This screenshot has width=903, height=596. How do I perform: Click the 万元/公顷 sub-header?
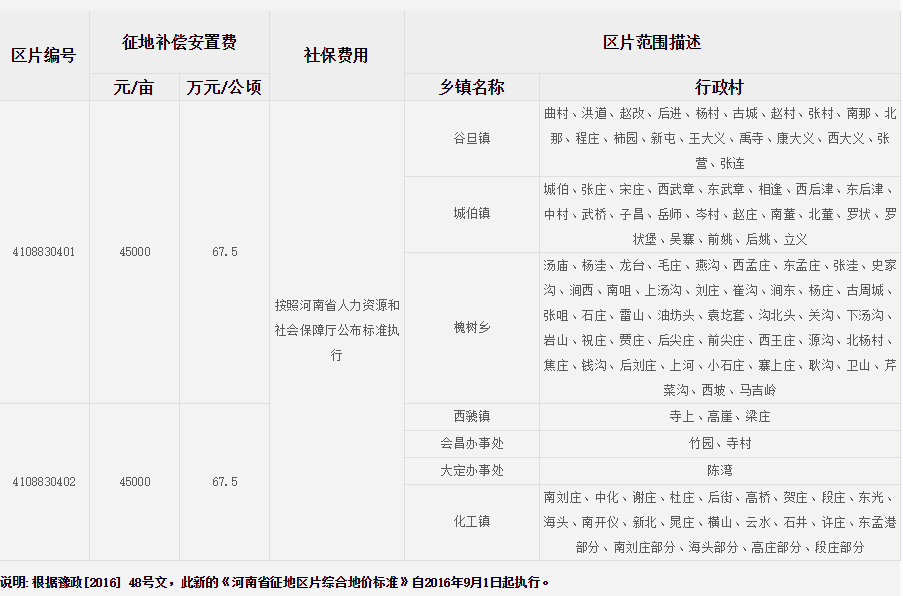pos(224,88)
